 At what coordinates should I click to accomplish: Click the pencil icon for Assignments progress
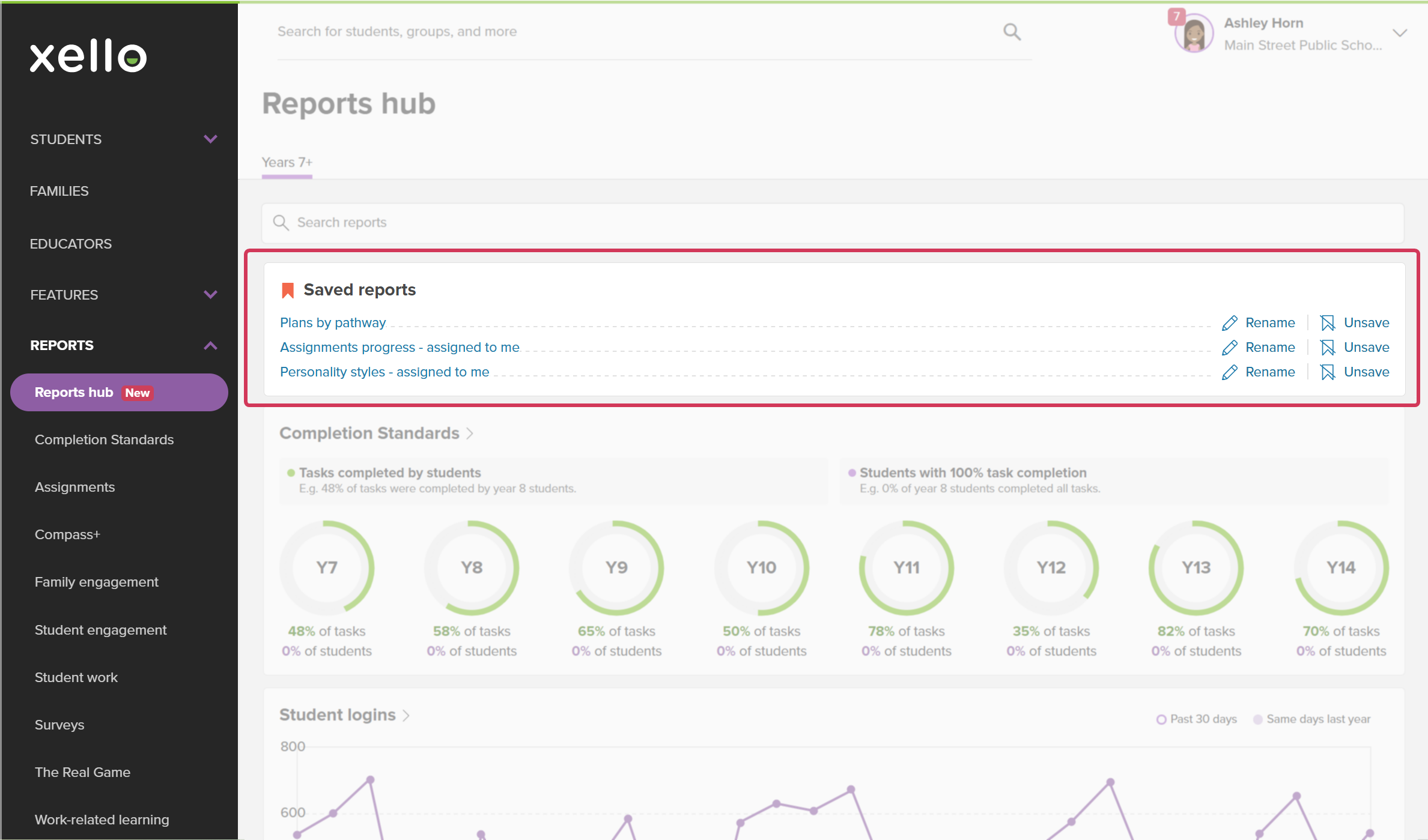[1229, 348]
